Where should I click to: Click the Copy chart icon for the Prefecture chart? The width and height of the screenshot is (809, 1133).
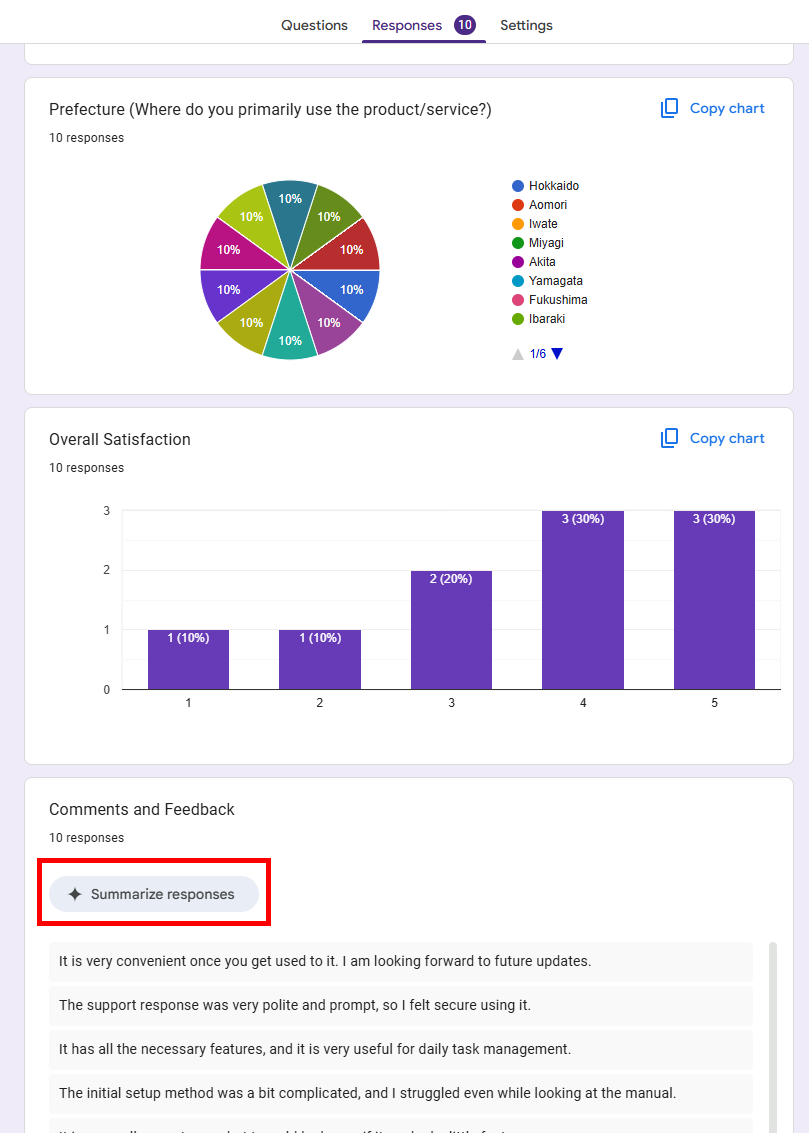point(670,108)
